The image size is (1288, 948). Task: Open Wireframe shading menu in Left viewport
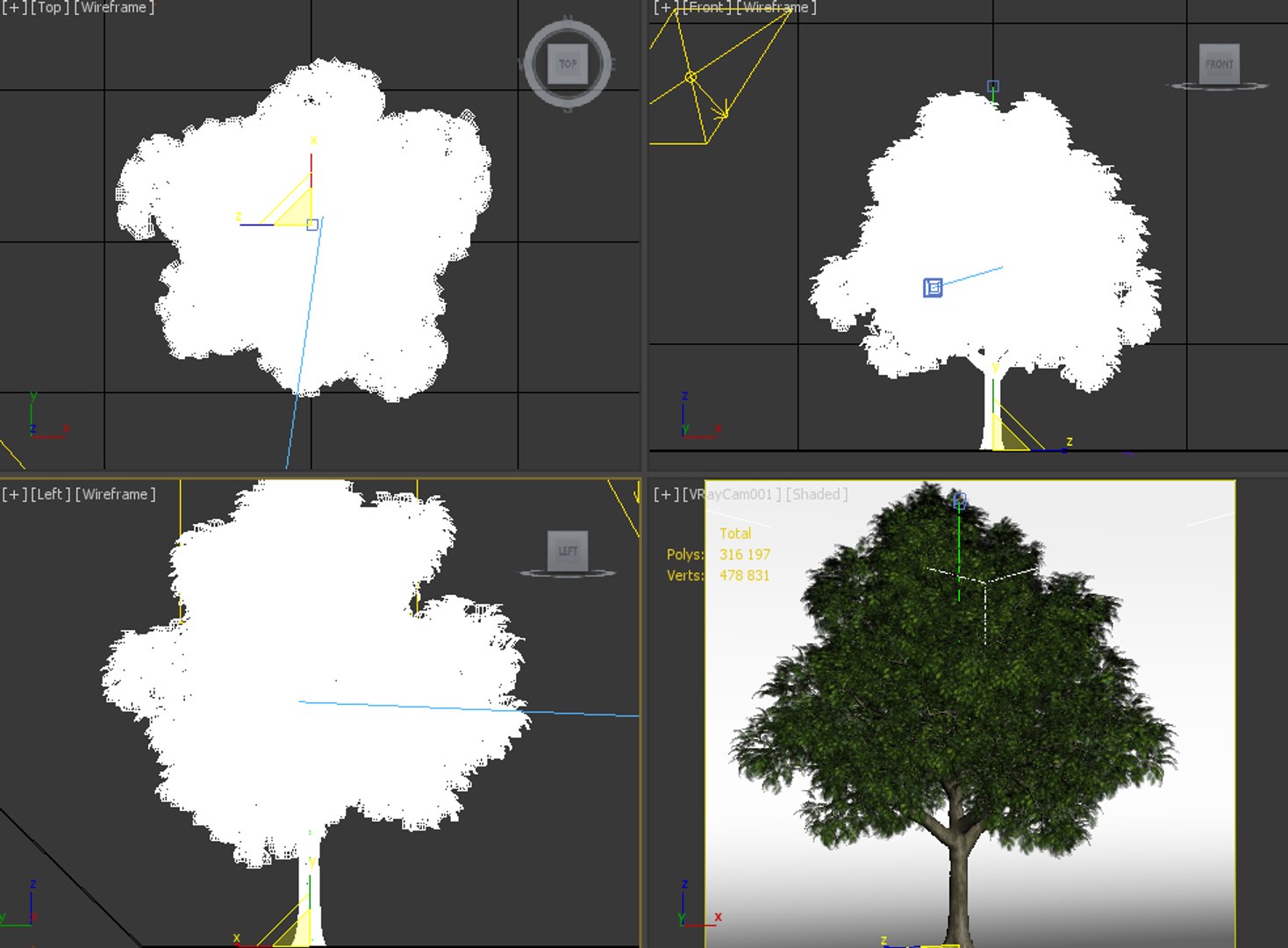coord(116,494)
